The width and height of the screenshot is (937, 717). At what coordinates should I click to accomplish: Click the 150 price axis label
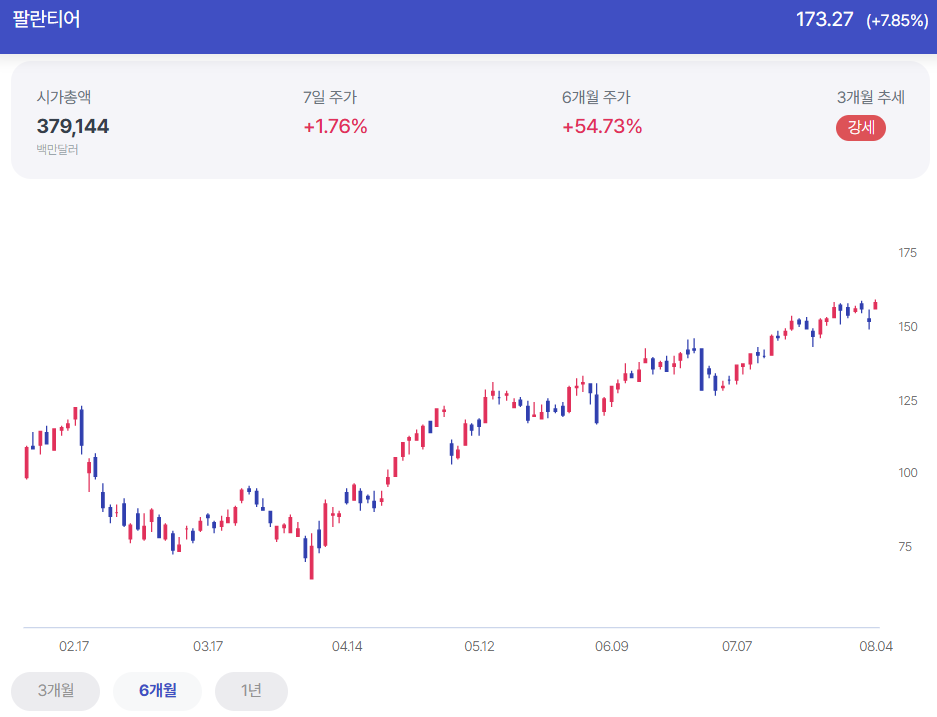click(x=908, y=327)
